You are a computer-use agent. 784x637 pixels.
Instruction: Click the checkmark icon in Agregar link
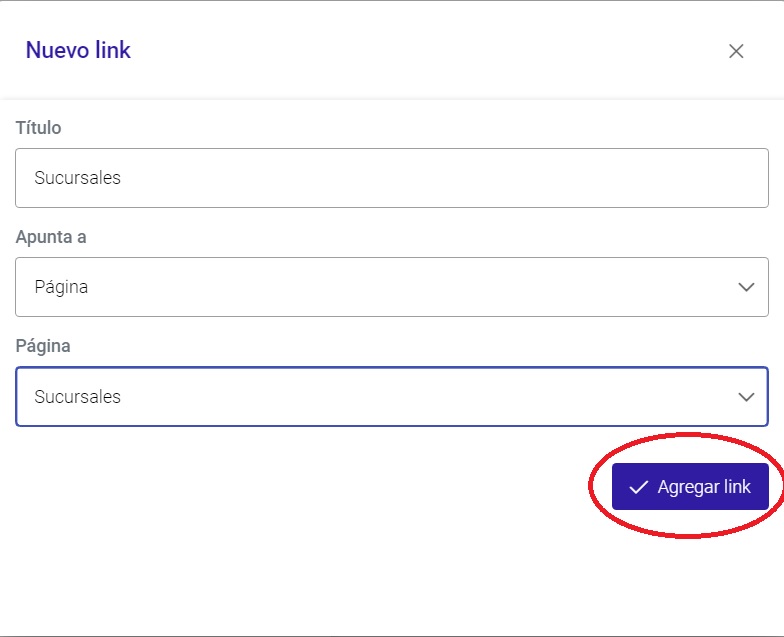pyautogui.click(x=638, y=487)
